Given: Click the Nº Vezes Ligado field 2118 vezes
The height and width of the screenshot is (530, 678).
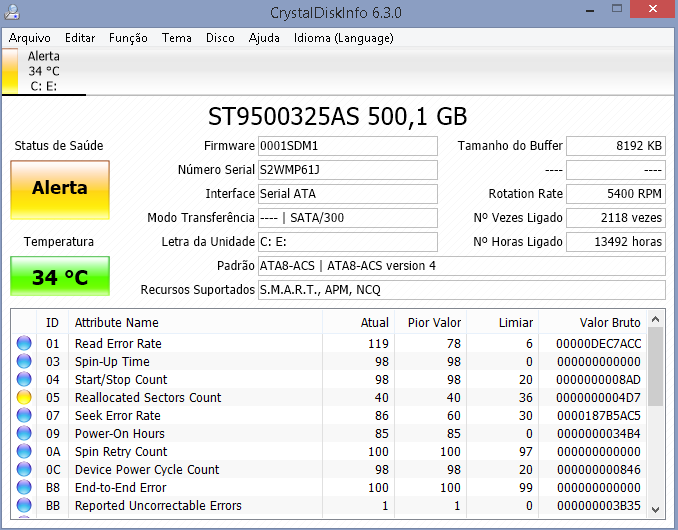Looking at the screenshot, I should pyautogui.click(x=616, y=218).
